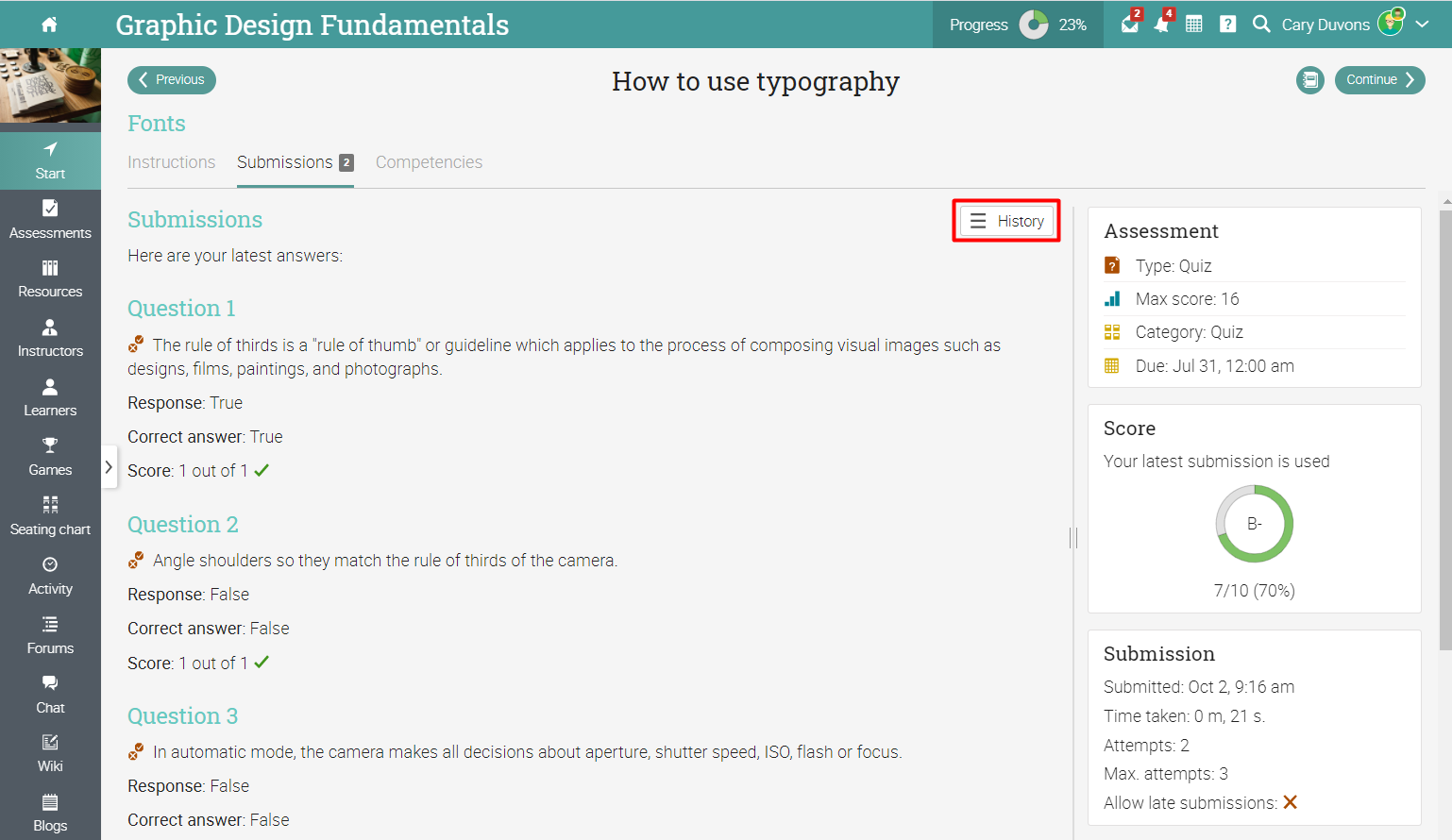The image size is (1452, 840).
Task: Select Start in the sidebar
Action: tap(50, 160)
